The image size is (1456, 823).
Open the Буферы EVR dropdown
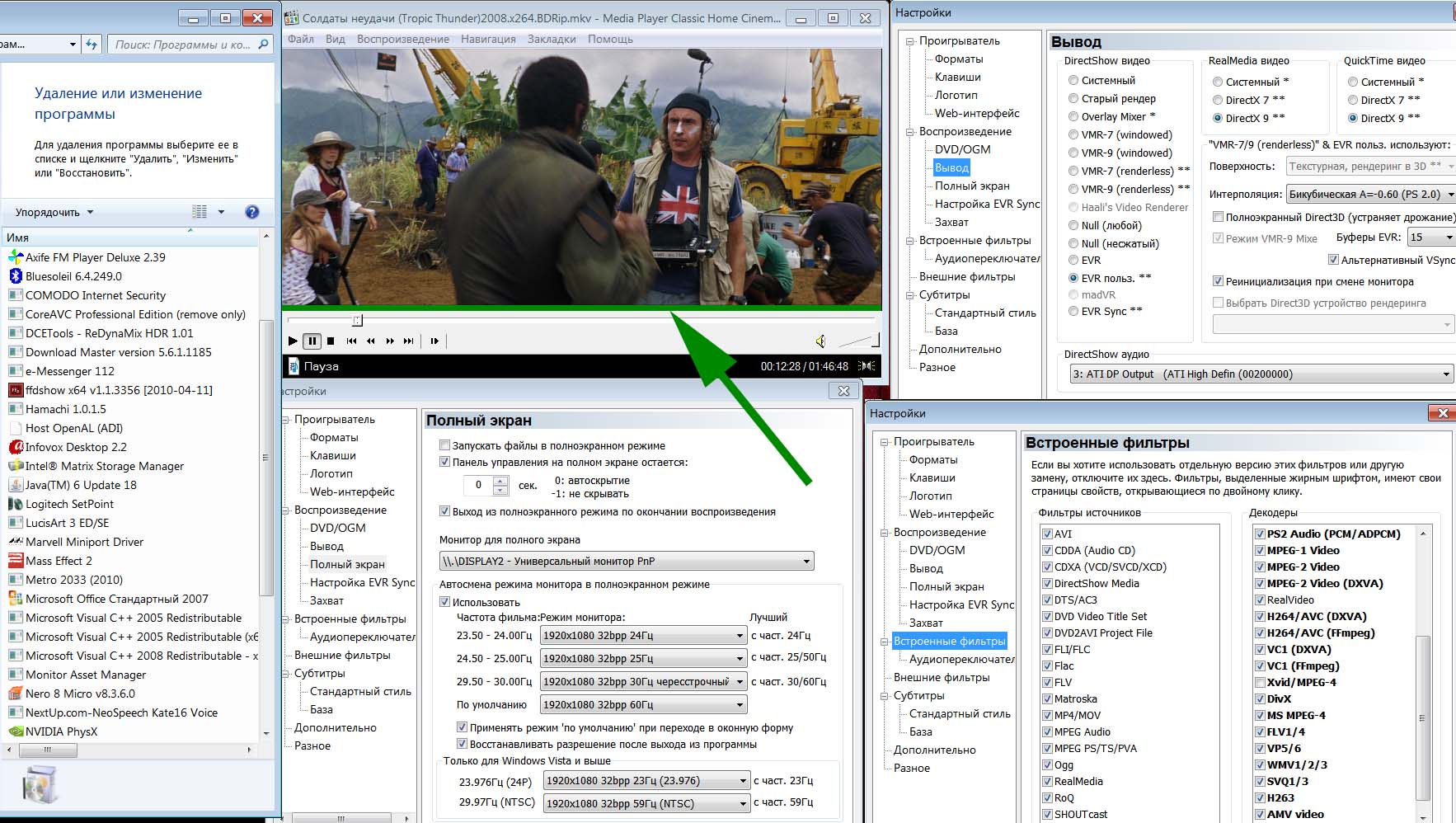(x=1432, y=237)
